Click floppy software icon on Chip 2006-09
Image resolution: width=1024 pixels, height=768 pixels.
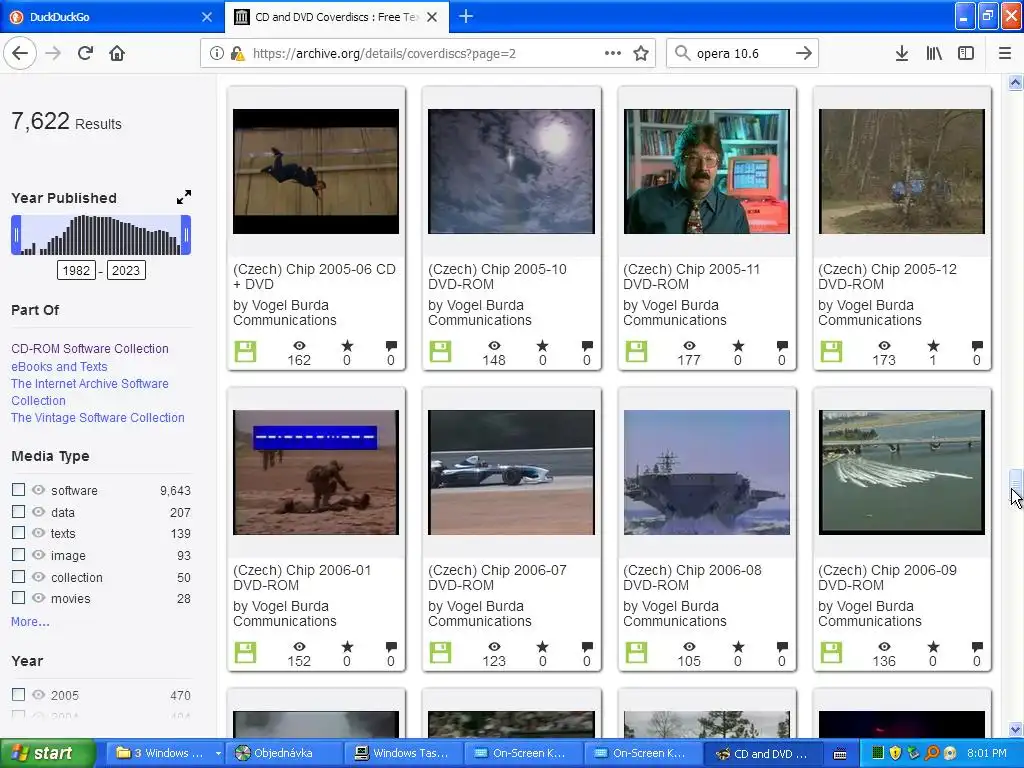831,652
